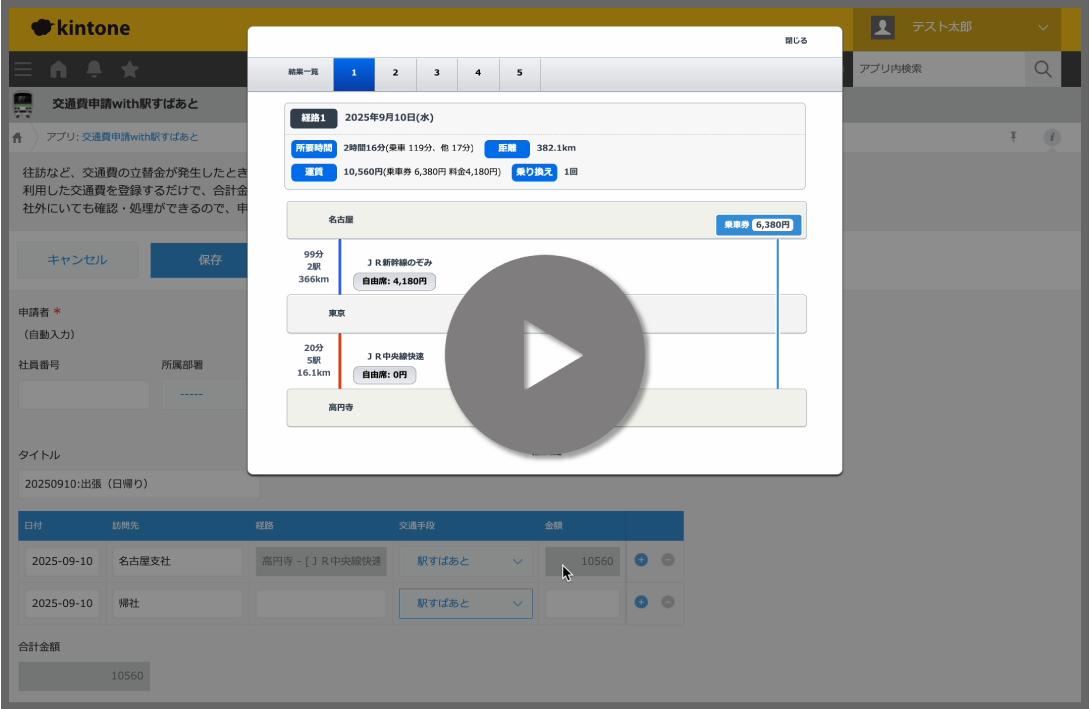Screen dimensions: 1090x709
Task: Open favorites star in the header
Action: click(129, 69)
